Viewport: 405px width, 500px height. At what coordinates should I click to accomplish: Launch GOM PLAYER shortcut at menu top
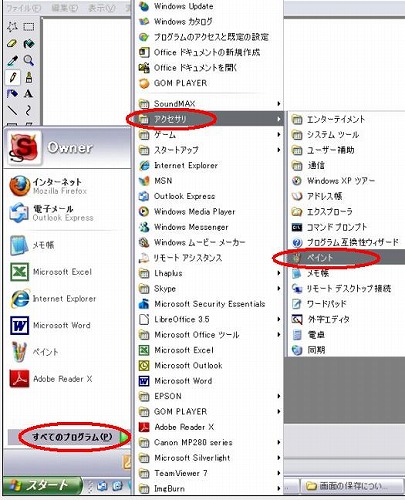[210, 83]
